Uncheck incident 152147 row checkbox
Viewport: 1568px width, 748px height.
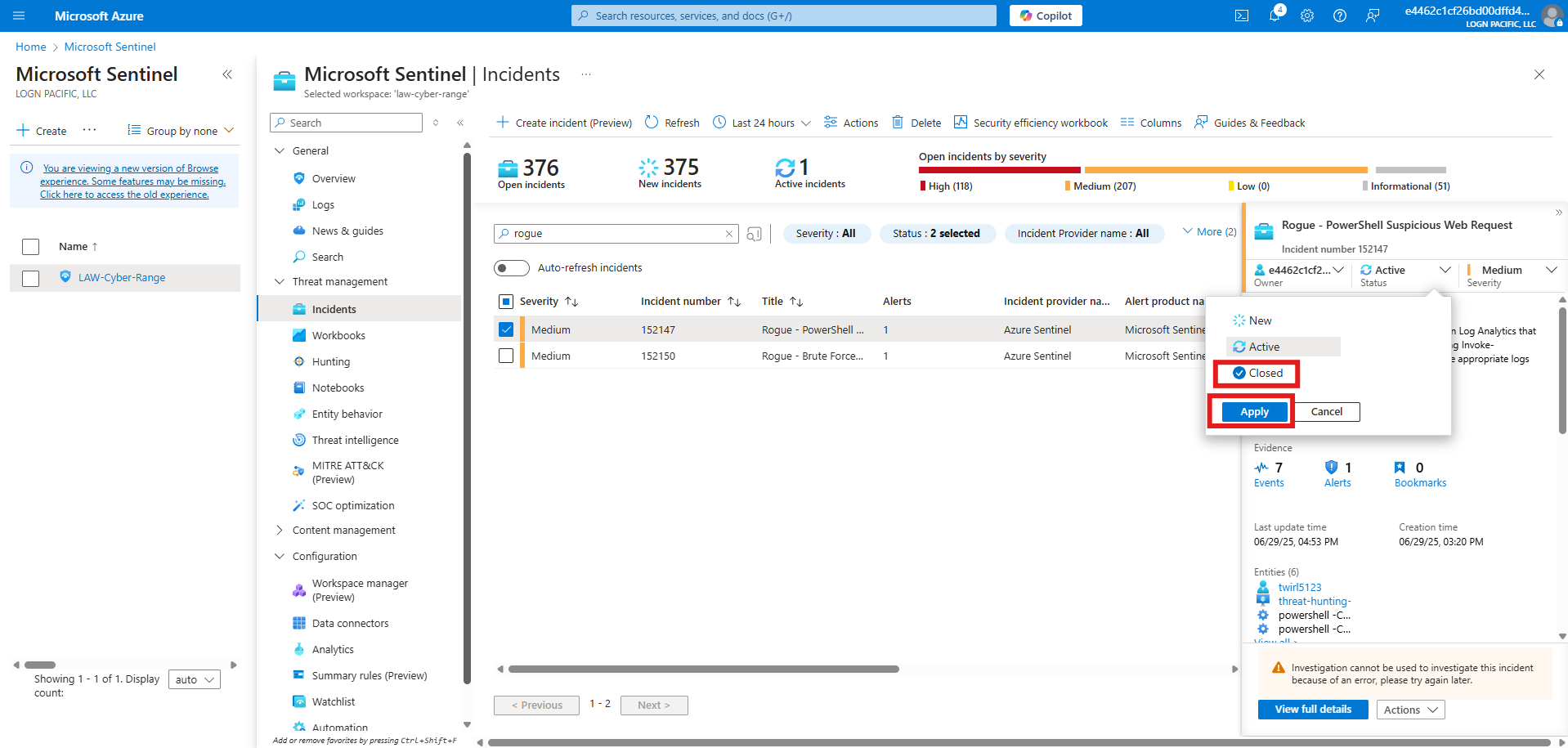(x=506, y=329)
